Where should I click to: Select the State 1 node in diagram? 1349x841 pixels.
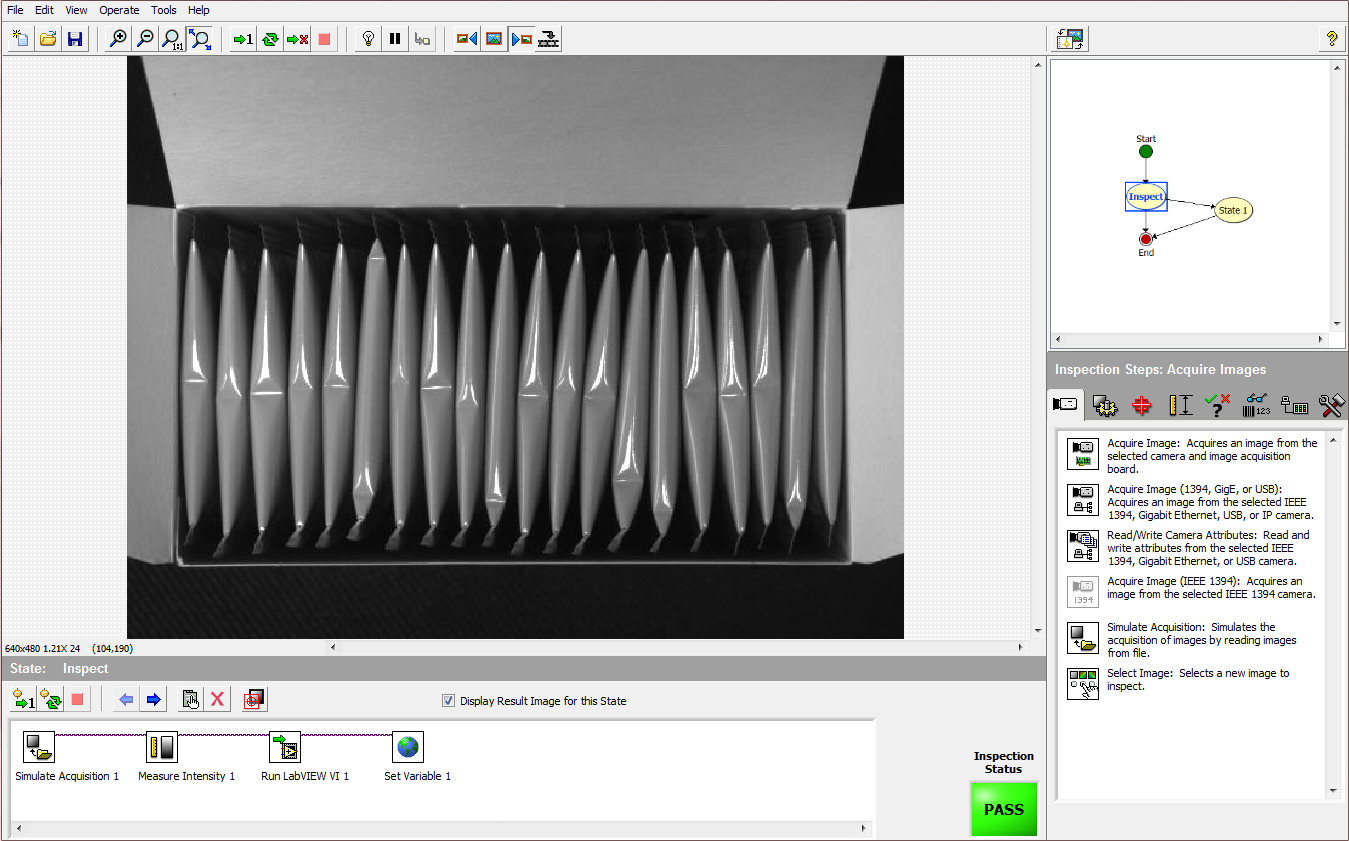(x=1233, y=210)
